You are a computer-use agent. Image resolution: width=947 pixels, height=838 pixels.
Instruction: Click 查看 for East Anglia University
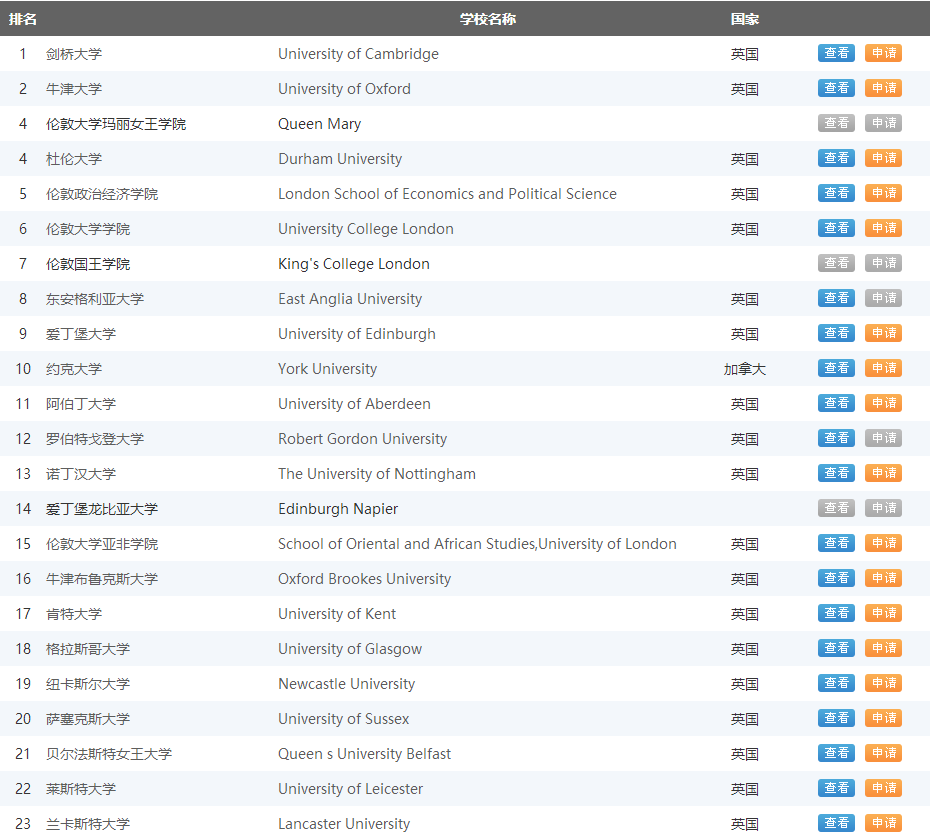pos(836,298)
